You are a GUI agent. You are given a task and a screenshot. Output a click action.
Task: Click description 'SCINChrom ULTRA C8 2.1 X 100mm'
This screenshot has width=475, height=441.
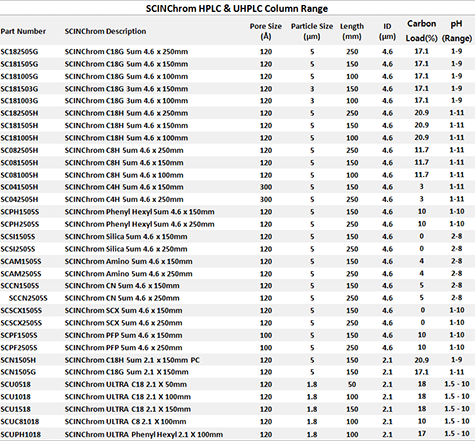[125, 421]
